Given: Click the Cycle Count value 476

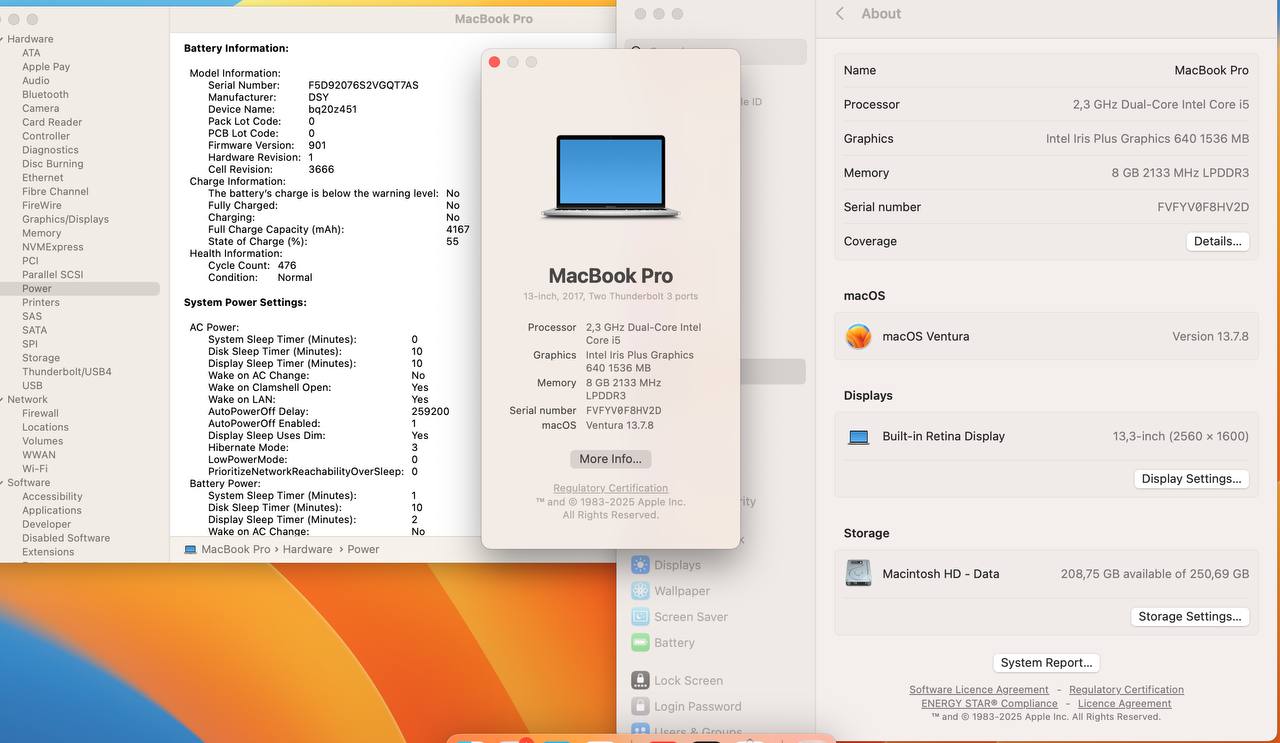Looking at the screenshot, I should (287, 266).
